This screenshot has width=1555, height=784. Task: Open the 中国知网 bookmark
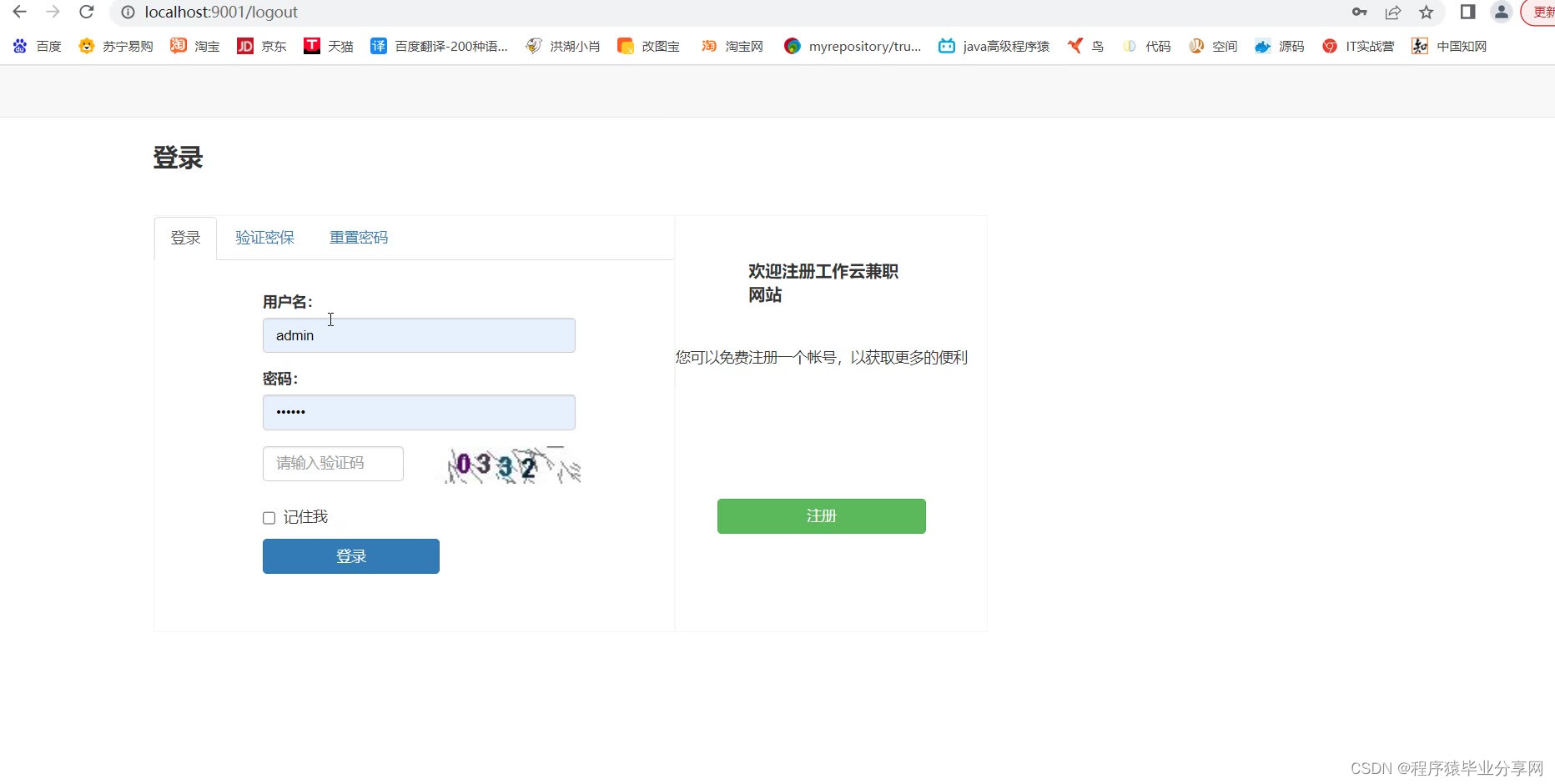click(x=1449, y=46)
